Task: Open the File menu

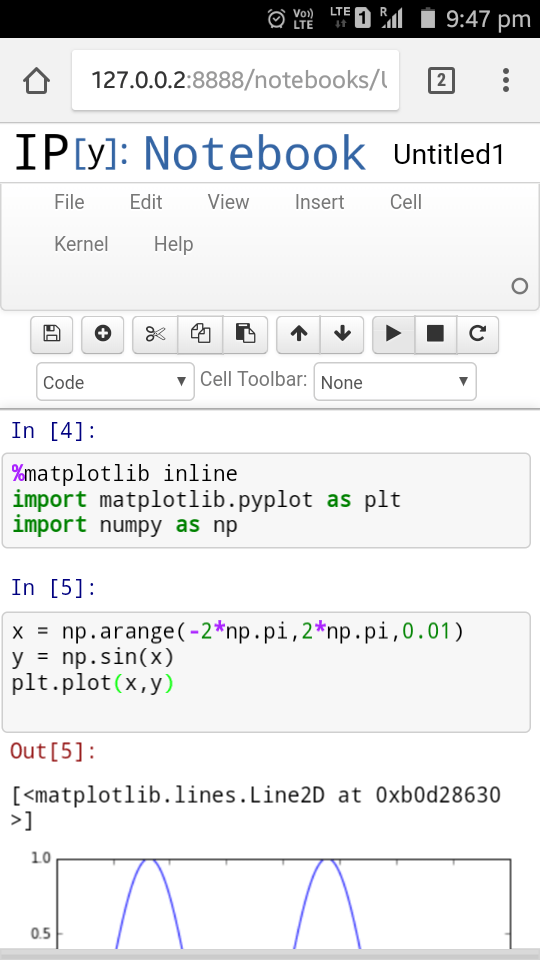Action: coord(69,202)
